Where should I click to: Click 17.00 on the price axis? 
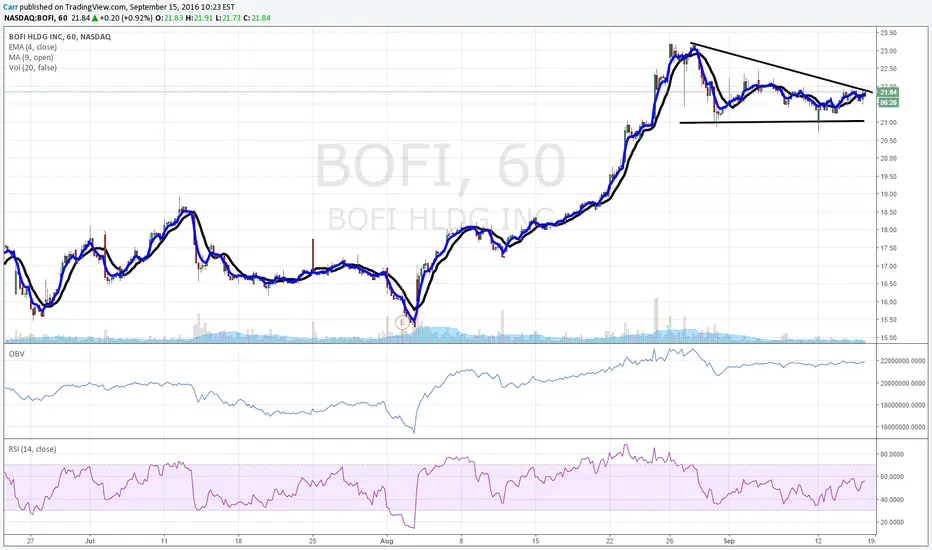889,266
